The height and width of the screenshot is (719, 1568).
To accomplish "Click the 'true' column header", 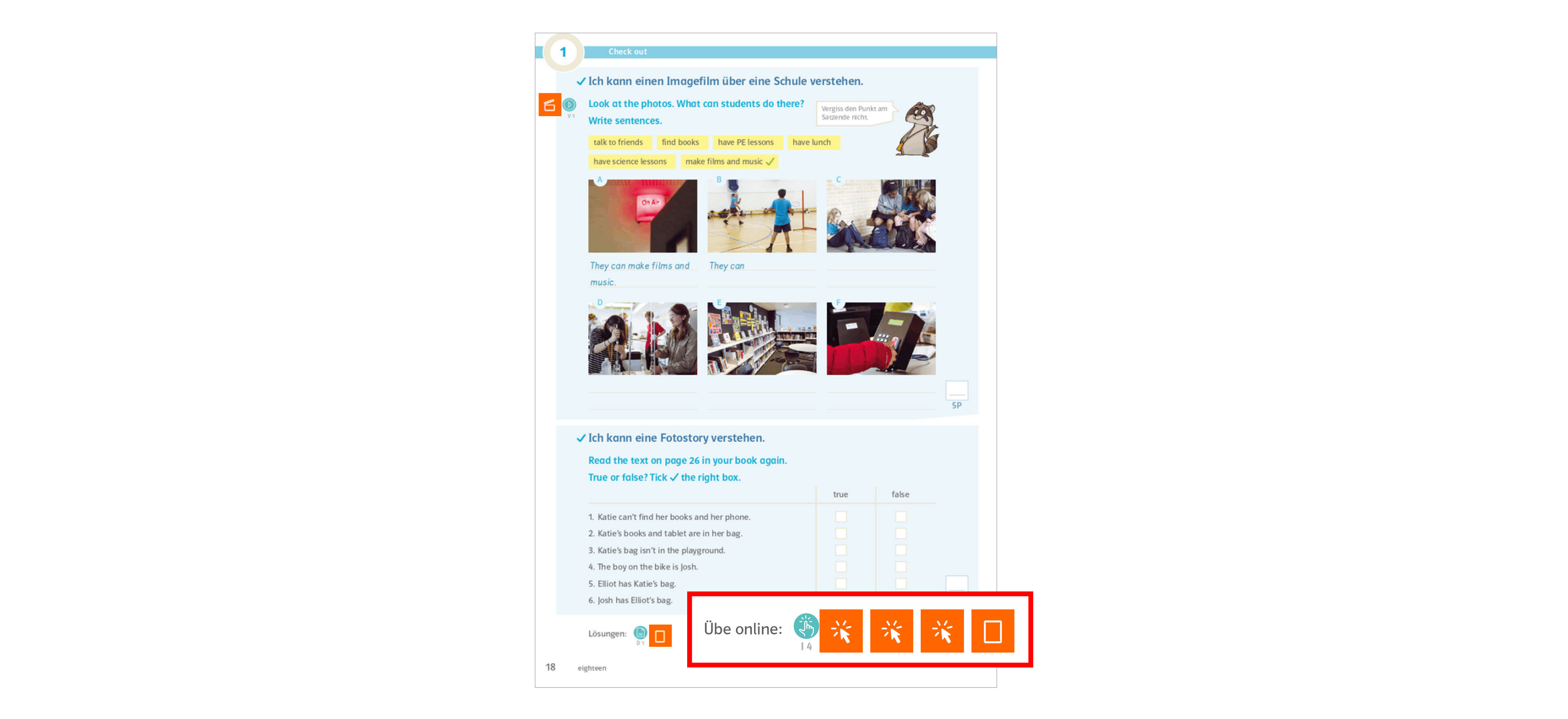I will pyautogui.click(x=840, y=494).
